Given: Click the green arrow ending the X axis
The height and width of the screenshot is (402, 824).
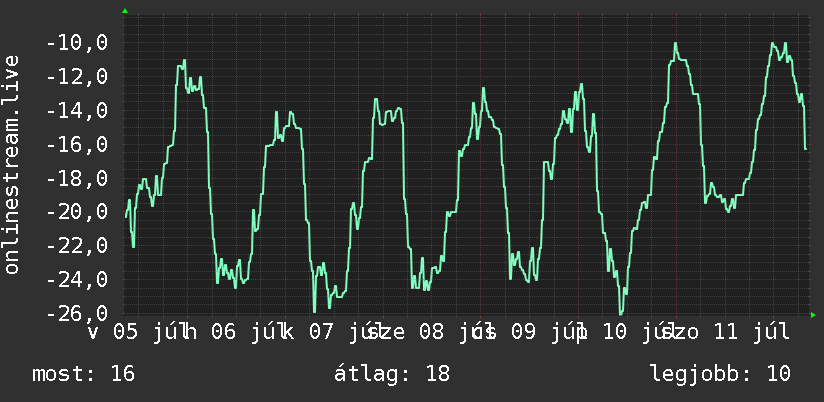Looking at the screenshot, I should tap(813, 315).
